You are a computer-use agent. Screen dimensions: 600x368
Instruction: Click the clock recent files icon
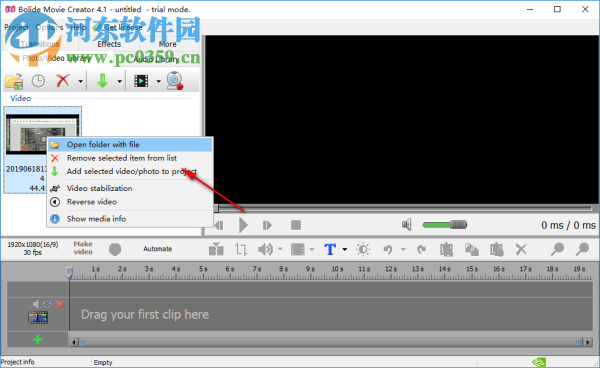[x=38, y=81]
